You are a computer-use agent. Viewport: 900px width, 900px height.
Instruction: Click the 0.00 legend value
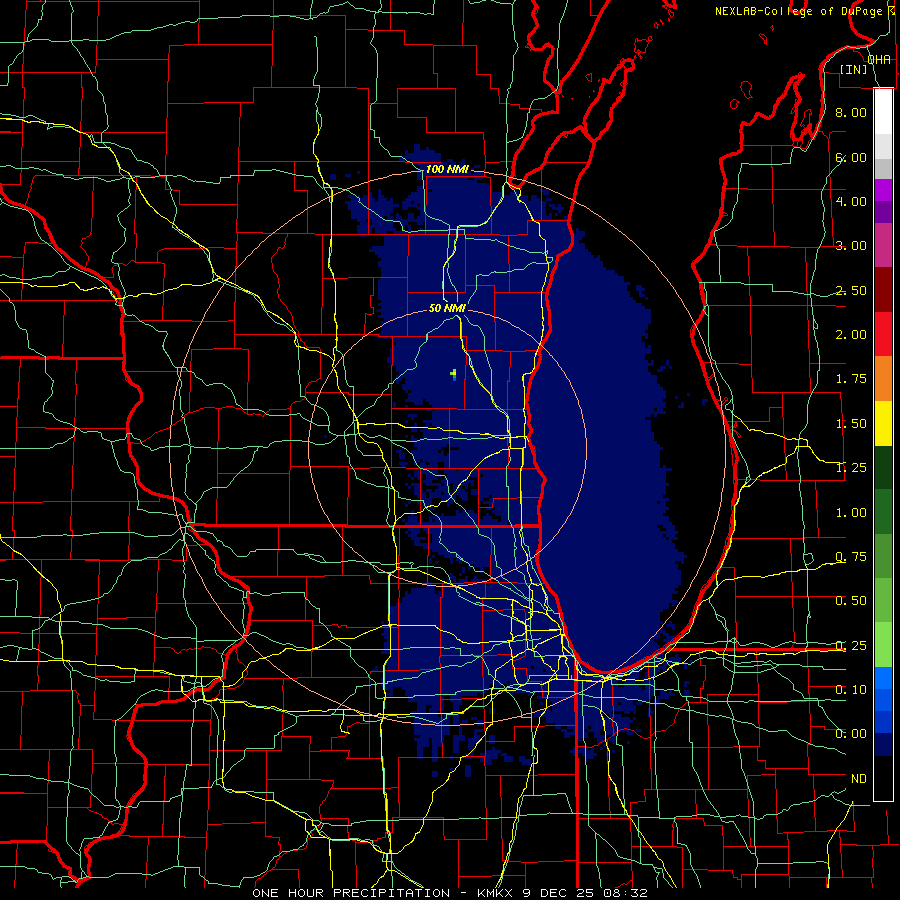point(851,734)
